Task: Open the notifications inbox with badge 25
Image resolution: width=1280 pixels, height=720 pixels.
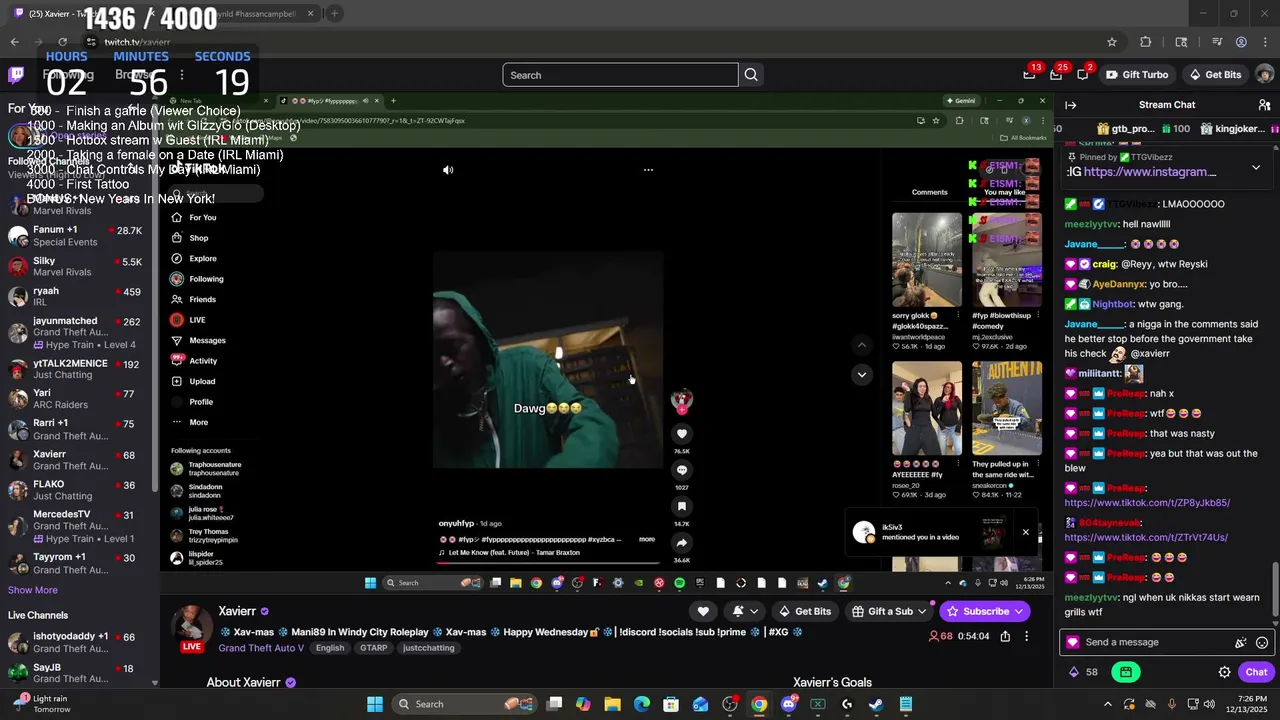Action: 1056,75
